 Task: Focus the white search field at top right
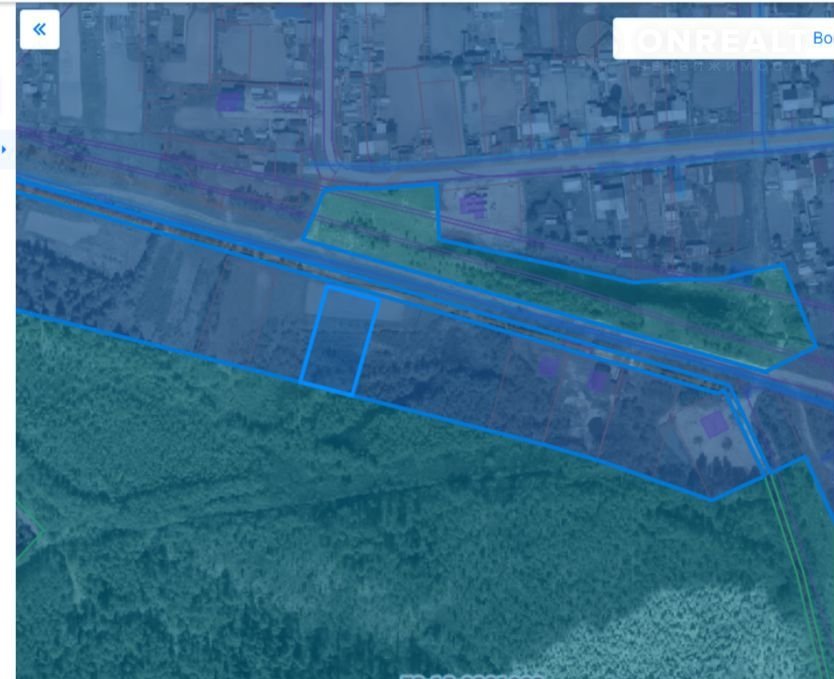pos(723,38)
